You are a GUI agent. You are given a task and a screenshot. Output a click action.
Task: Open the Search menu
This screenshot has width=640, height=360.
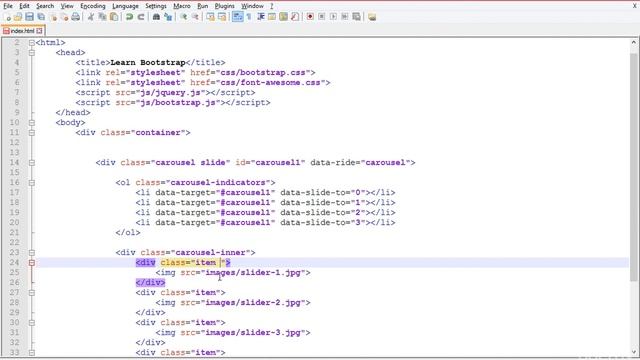tap(45, 6)
